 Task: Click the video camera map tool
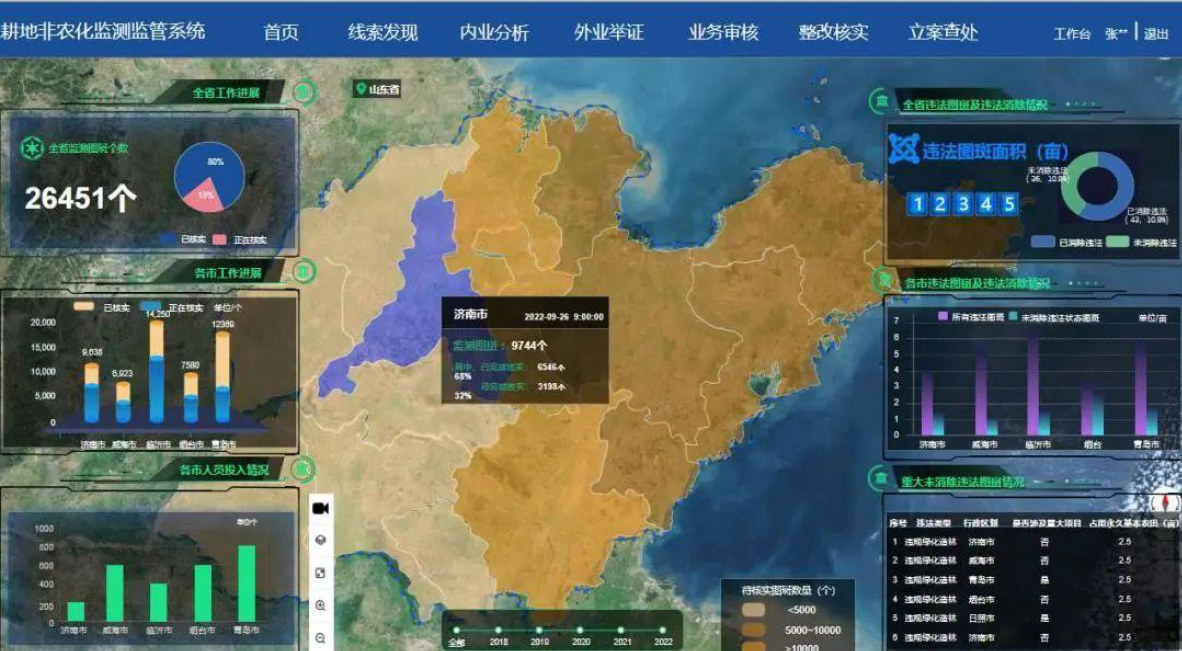pos(320,509)
